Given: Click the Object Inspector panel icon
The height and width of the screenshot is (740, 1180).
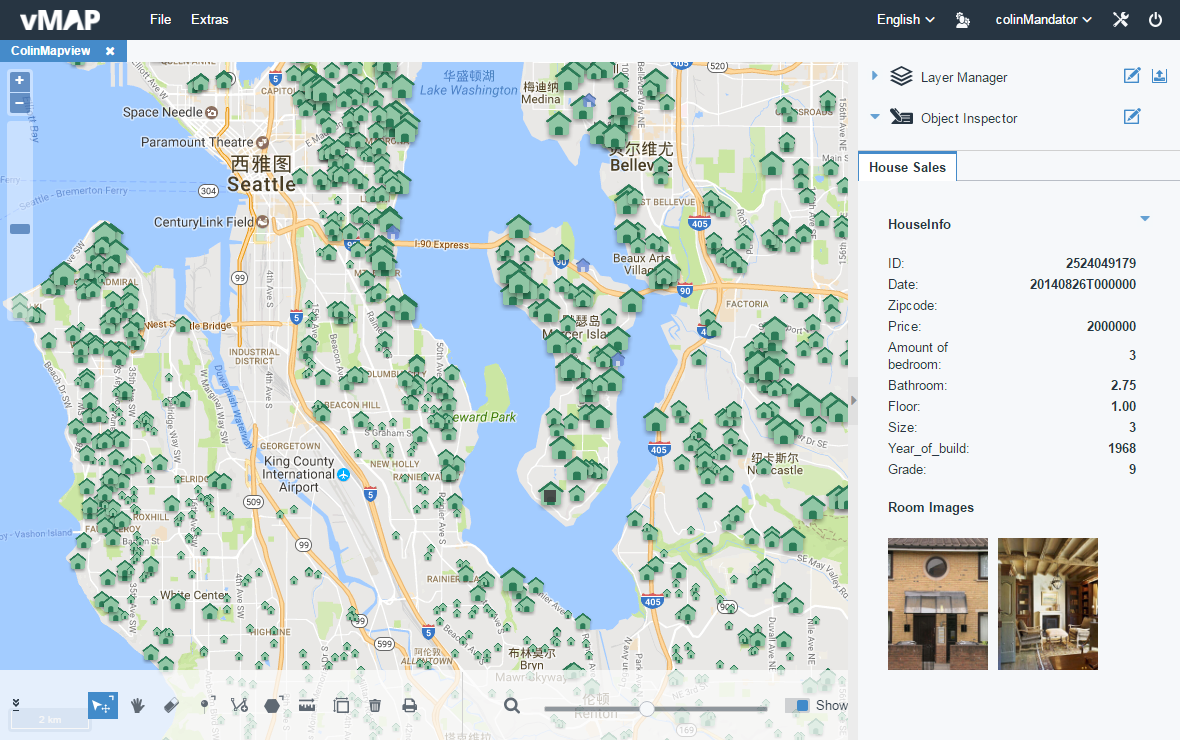Looking at the screenshot, I should click(x=901, y=117).
